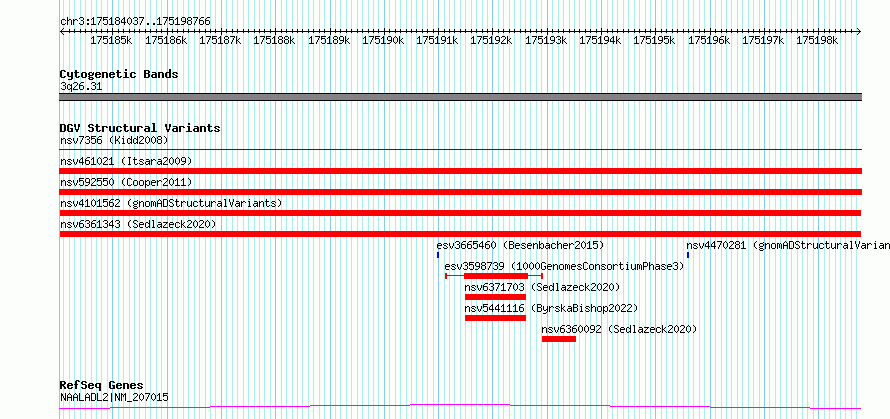Open the nsv461021 (Itsara2009) variant label

(x=126, y=161)
